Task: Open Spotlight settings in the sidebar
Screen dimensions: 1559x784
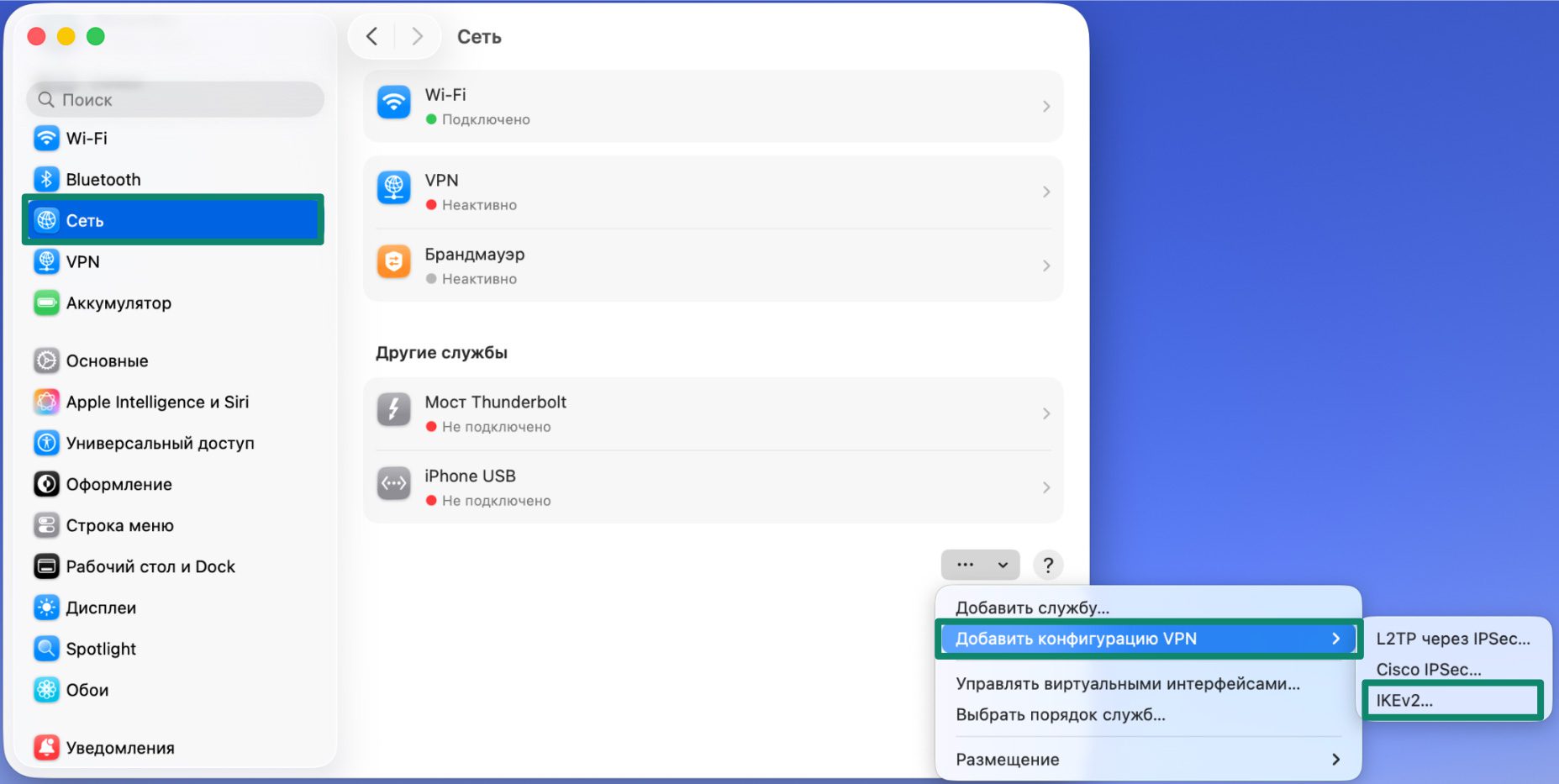Action: [x=101, y=649]
